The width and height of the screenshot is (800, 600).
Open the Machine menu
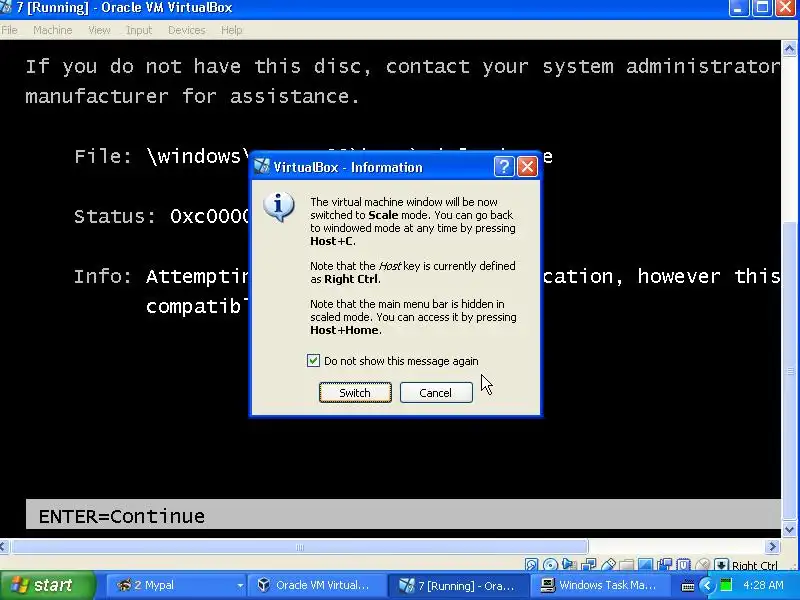point(53,30)
